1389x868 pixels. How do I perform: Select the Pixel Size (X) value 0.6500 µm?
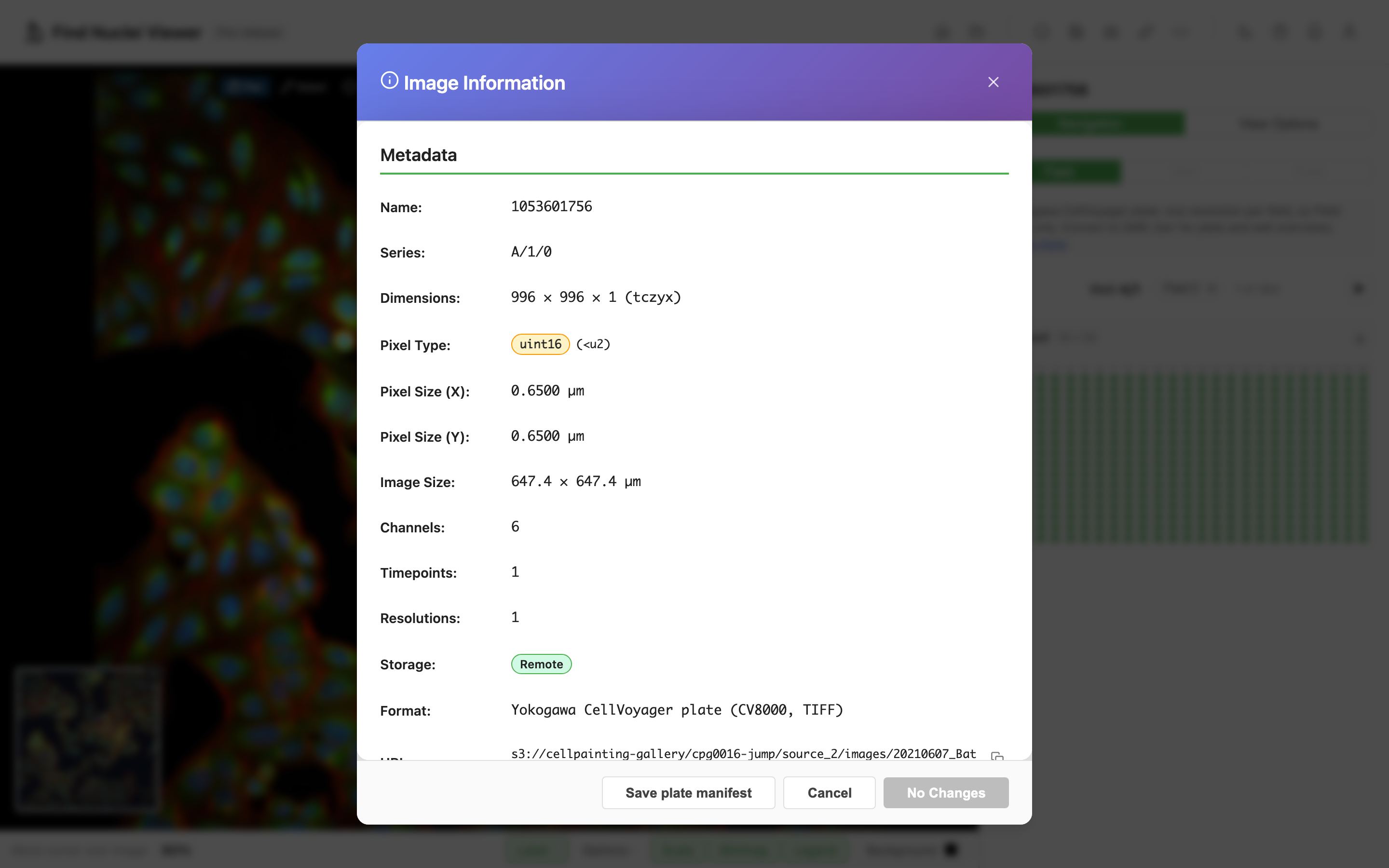pyautogui.click(x=547, y=391)
